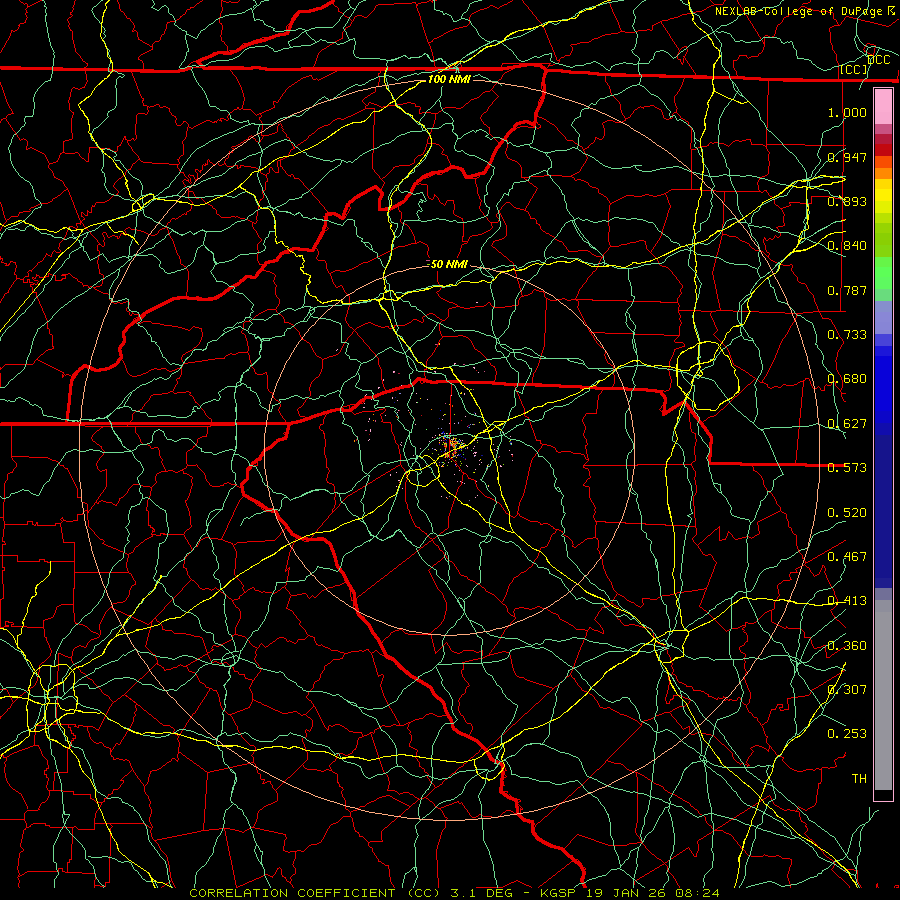Viewport: 900px width, 900px height.
Task: Click the 100 NMI range ring label
Action: 449,79
